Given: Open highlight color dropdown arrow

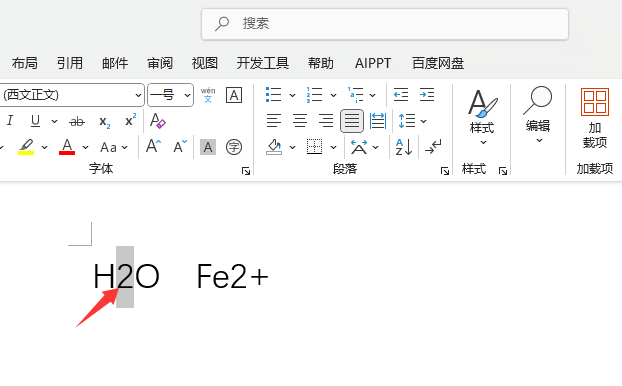Looking at the screenshot, I should tap(44, 147).
